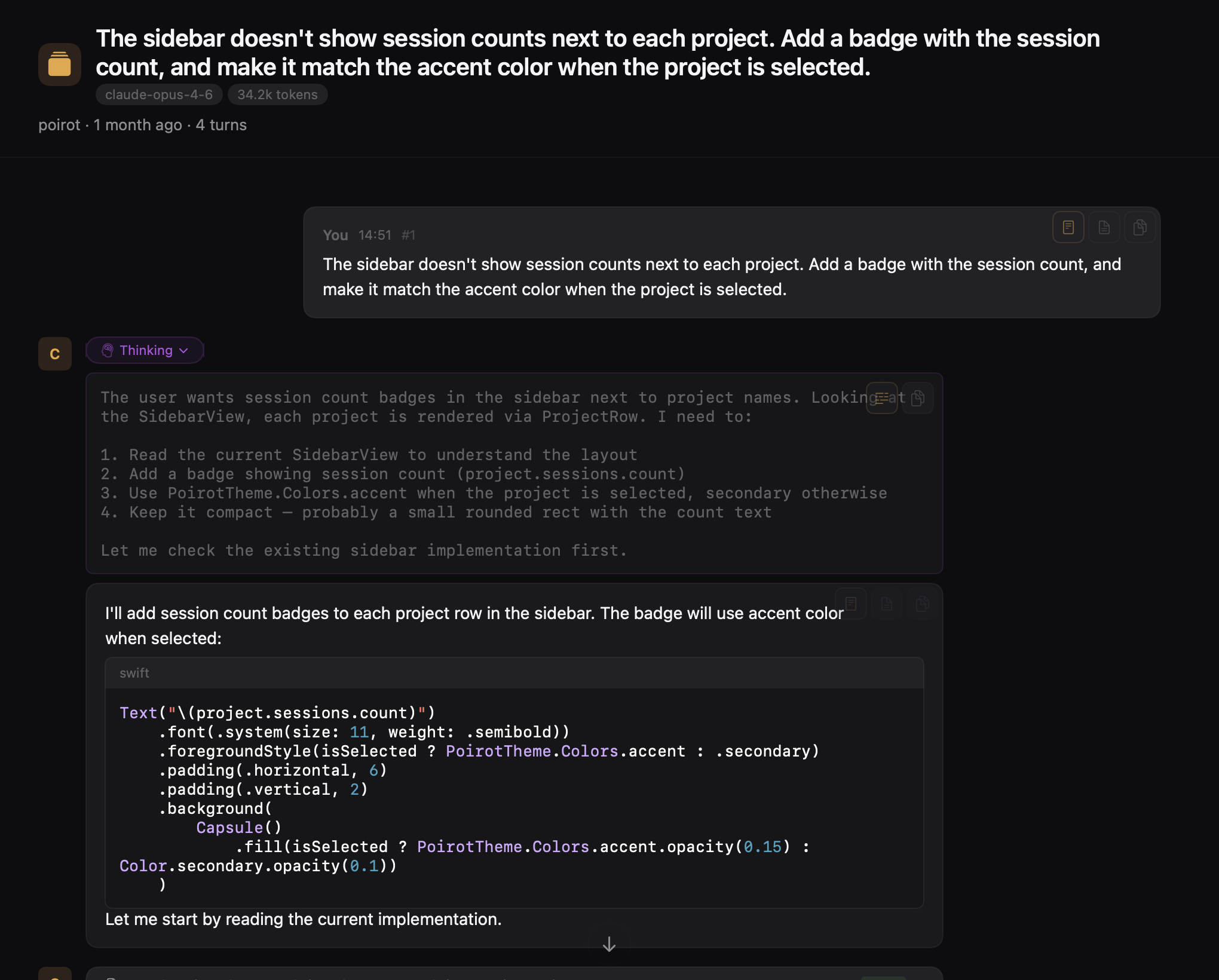Toggle rendered markdown view on the assistant reply

851,604
